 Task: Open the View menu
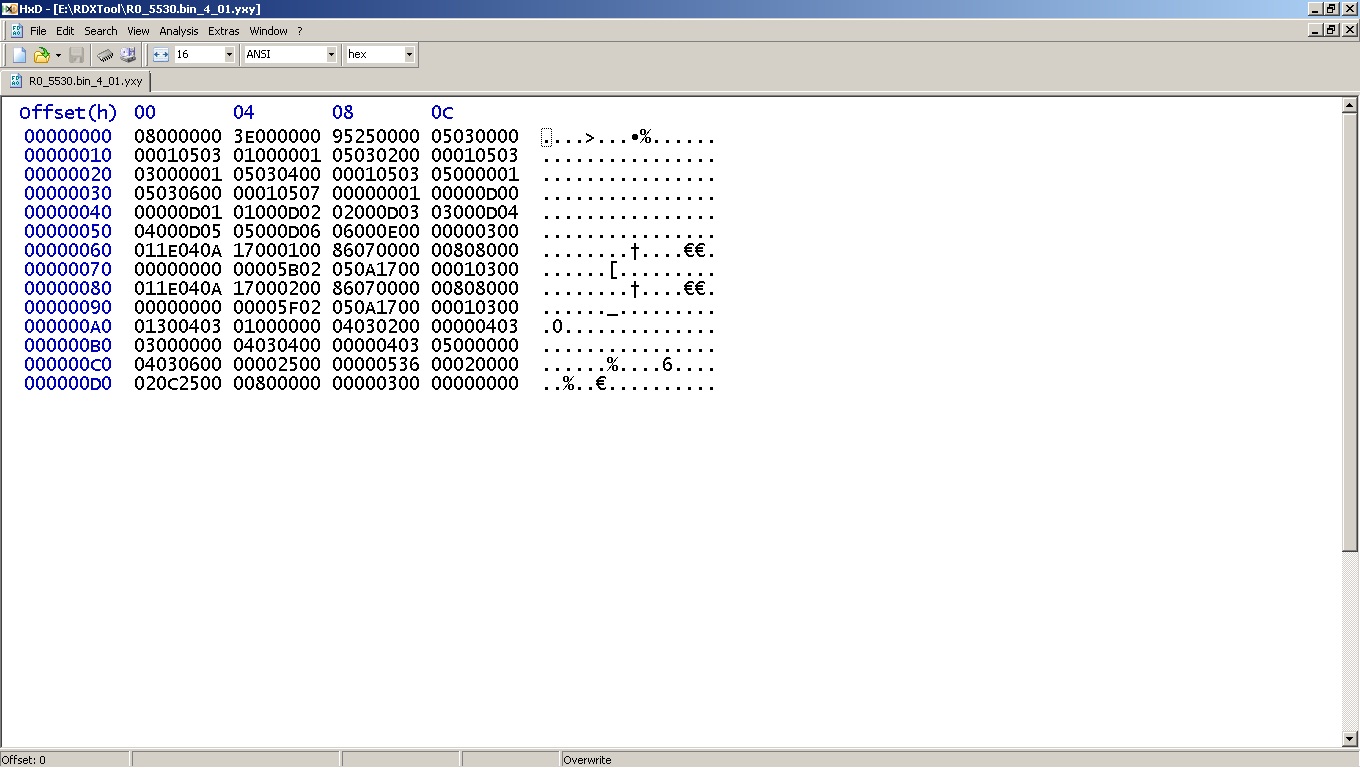point(138,31)
